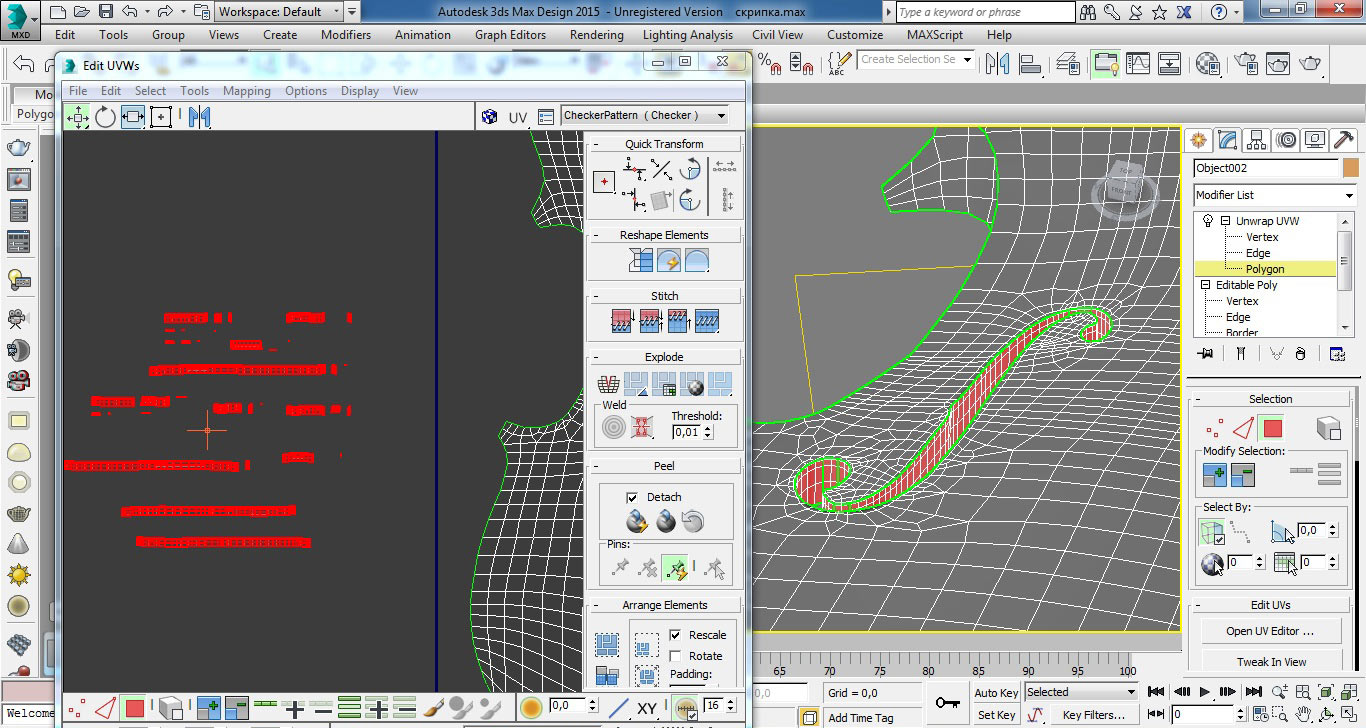This screenshot has height=728, width=1366.
Task: Click the Play Animation button
Action: [1204, 692]
